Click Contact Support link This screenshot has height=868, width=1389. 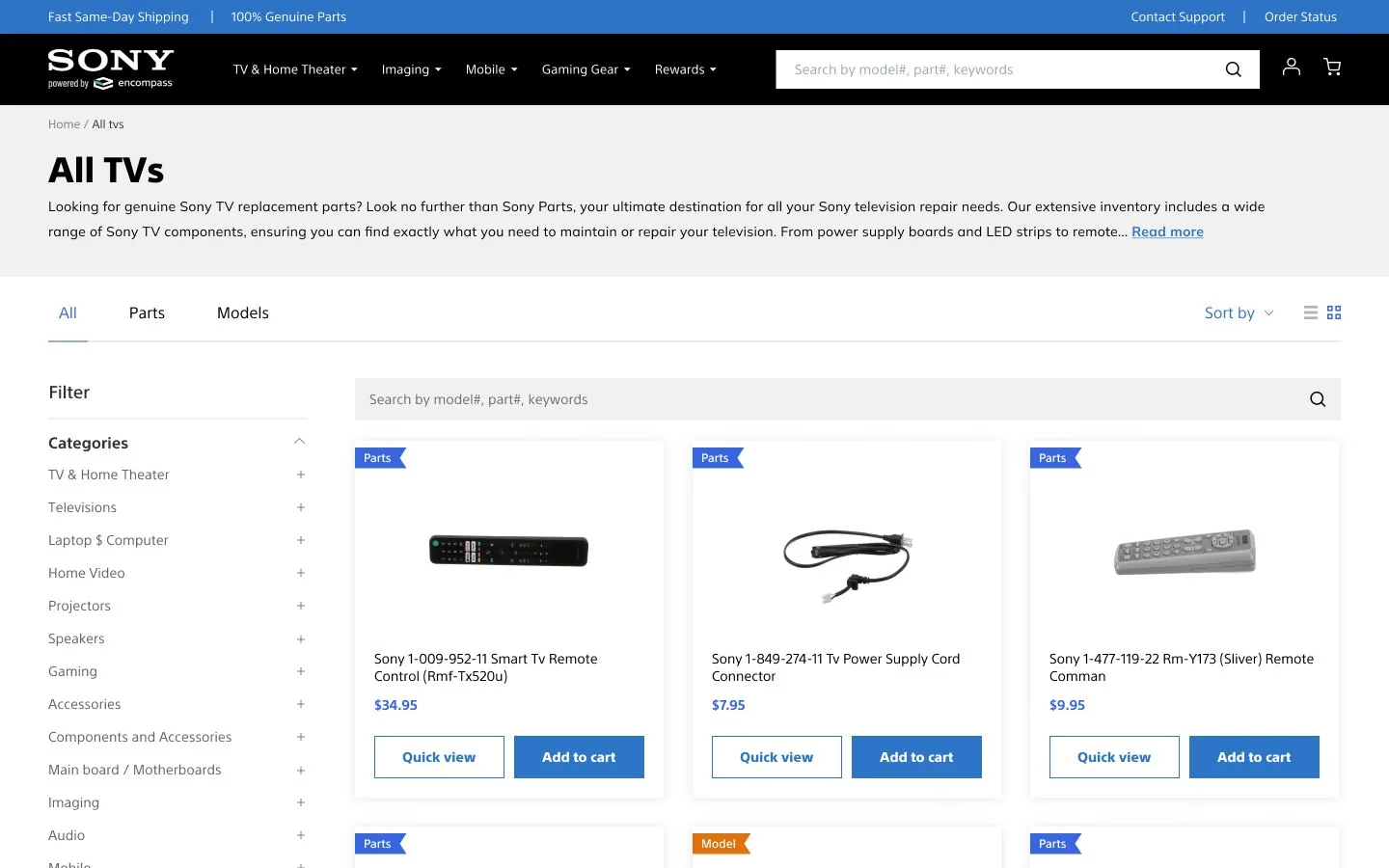(1178, 16)
